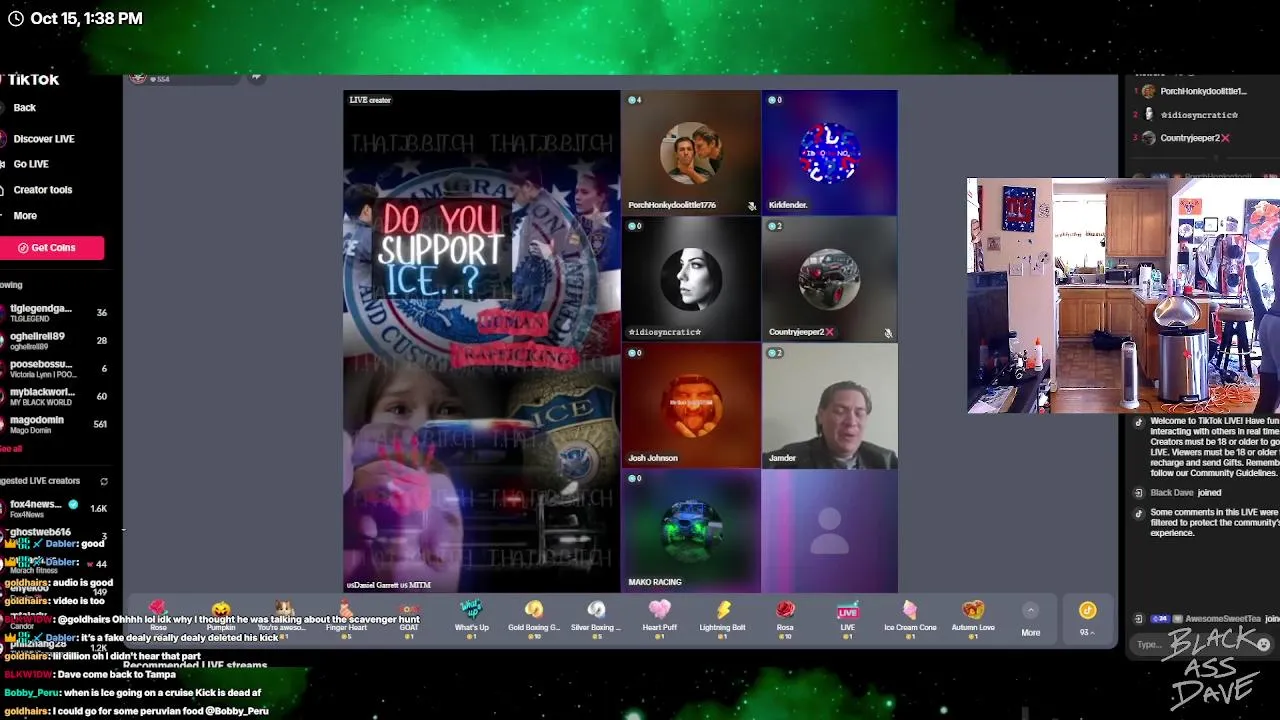Select the PorchHonkydoolittle1776 guest tile
Viewport: 1280px width, 720px height.
[690, 152]
